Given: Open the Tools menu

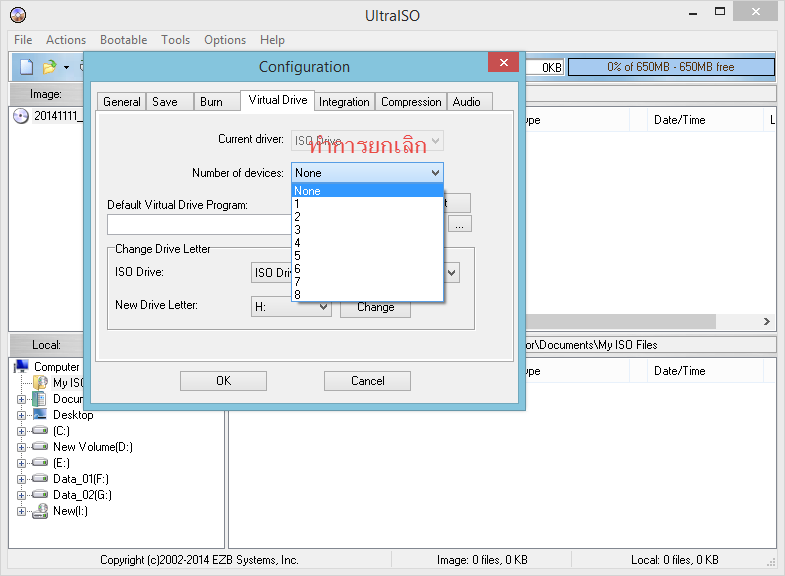Looking at the screenshot, I should [x=175, y=40].
